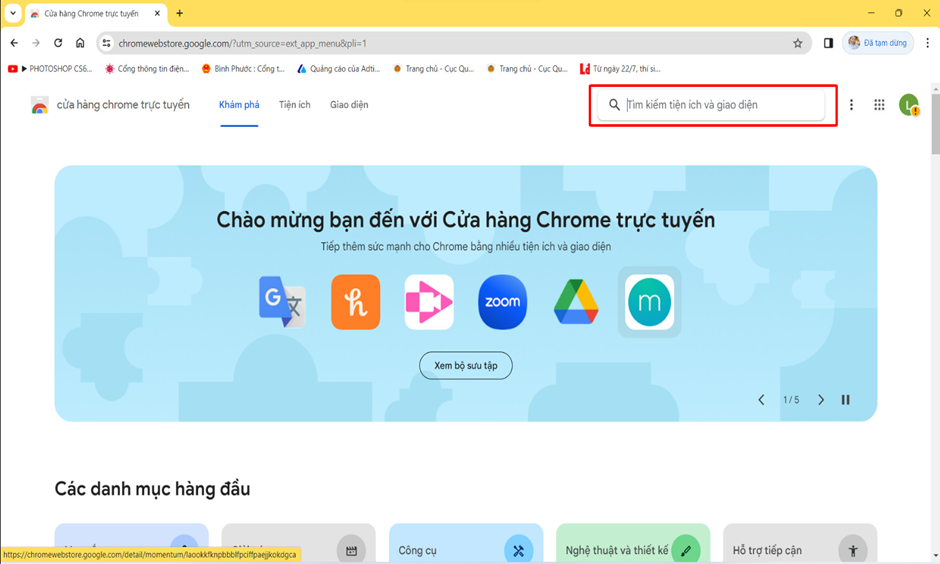The width and height of the screenshot is (940, 564).
Task: Open the tab search dropdown arrow
Action: (13, 13)
